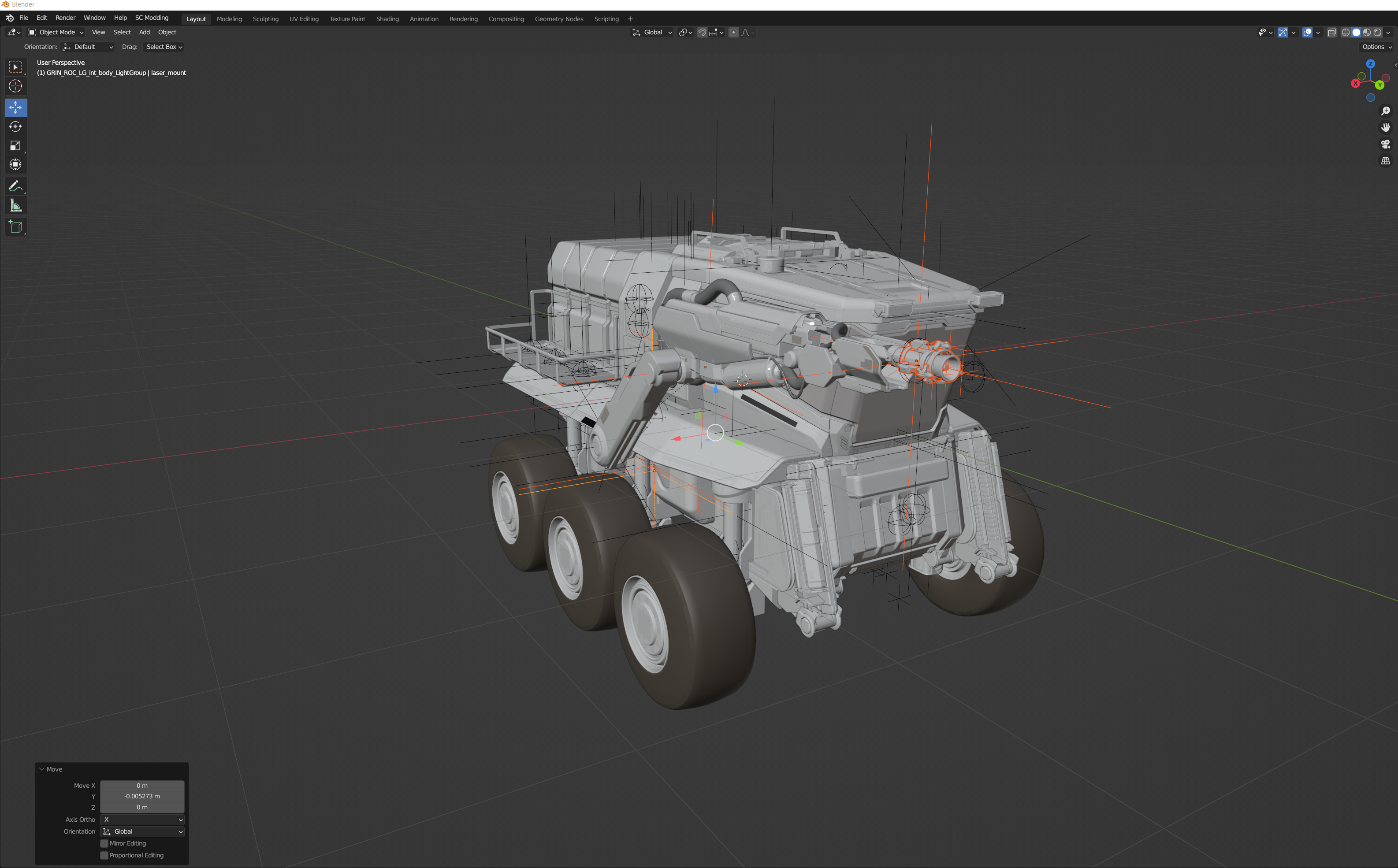Open the Render menu
Screen dimensions: 1398x868
point(65,18)
